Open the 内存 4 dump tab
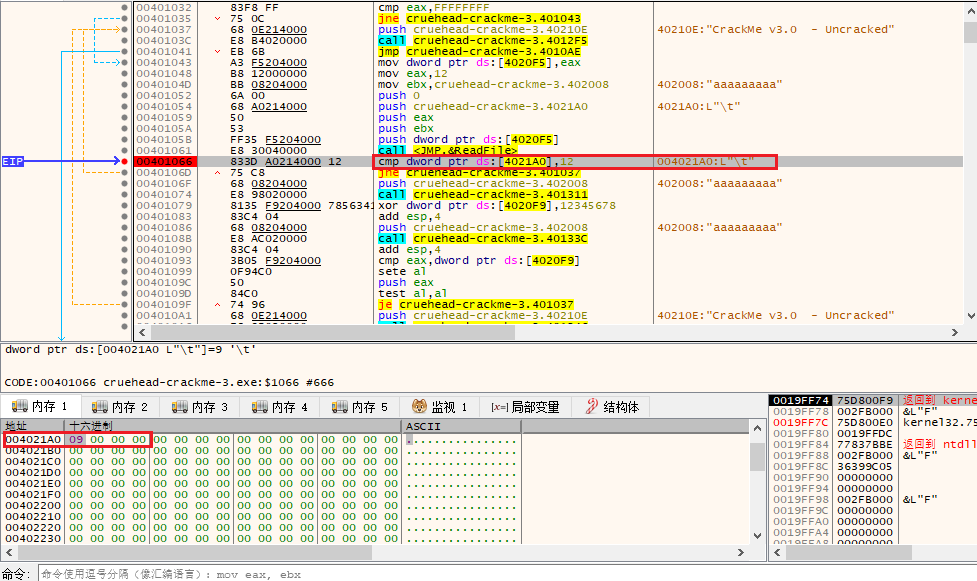Screen dimensions: 977x581 [280, 407]
